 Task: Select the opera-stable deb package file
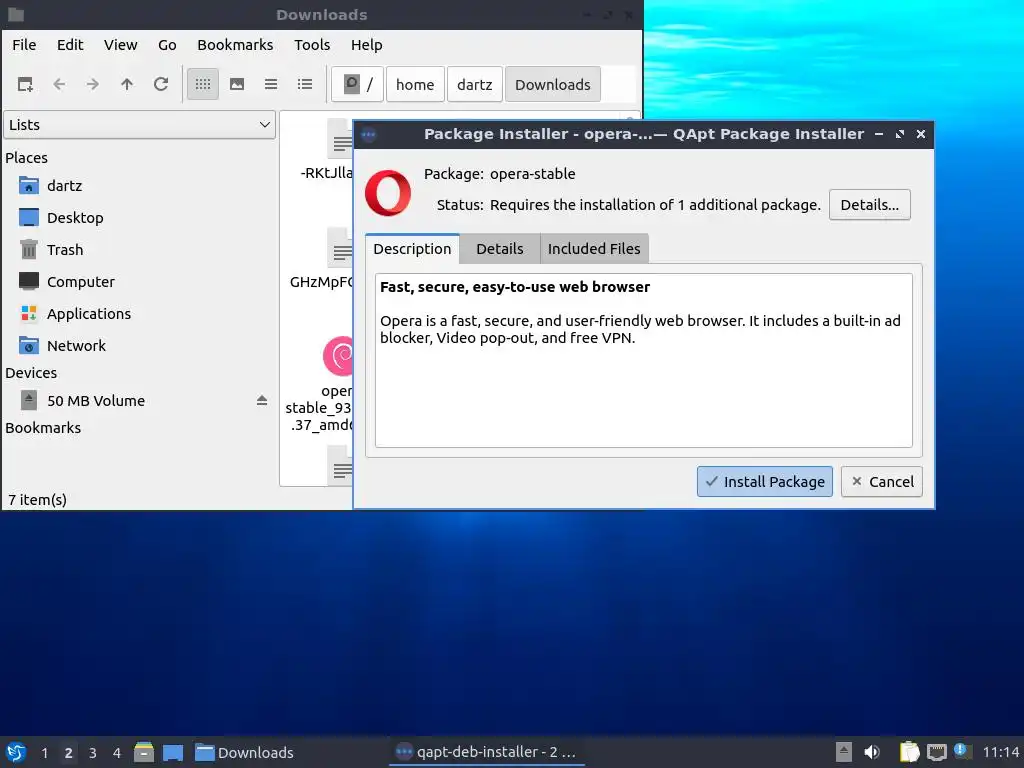click(x=338, y=356)
